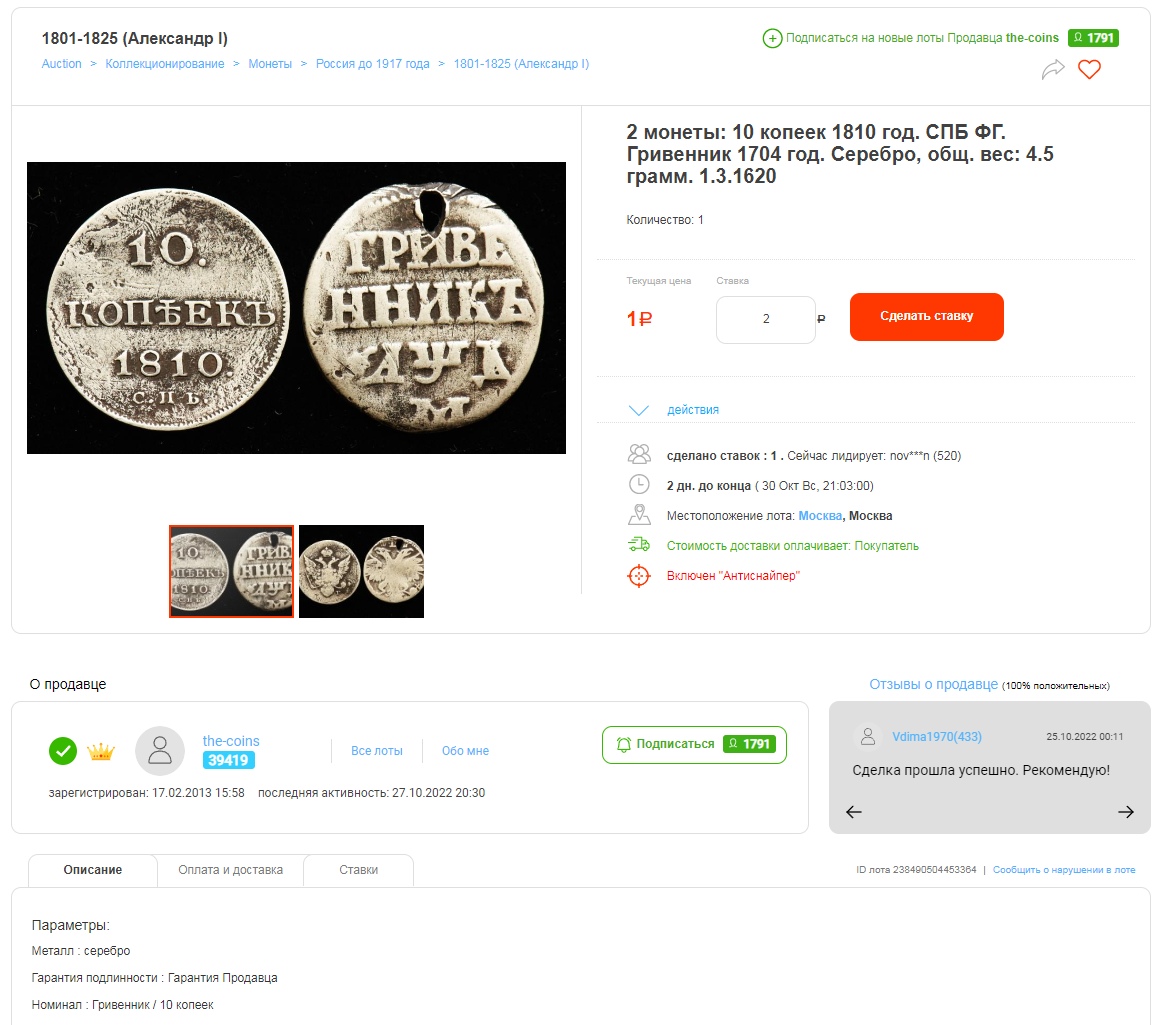Open Сообщить о нарушении в лоте link

pos(1064,870)
